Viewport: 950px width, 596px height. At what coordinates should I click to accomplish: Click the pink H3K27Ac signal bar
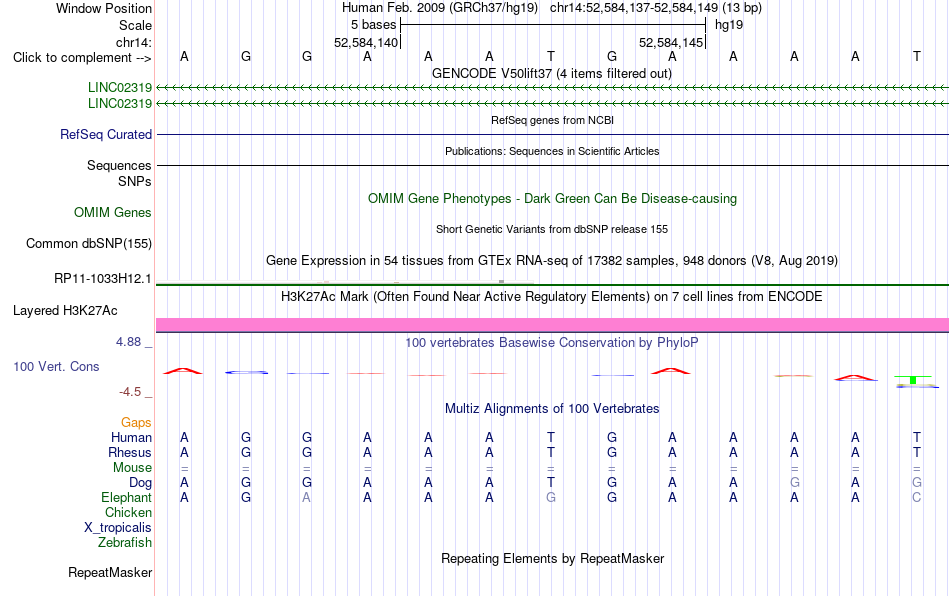click(x=552, y=325)
